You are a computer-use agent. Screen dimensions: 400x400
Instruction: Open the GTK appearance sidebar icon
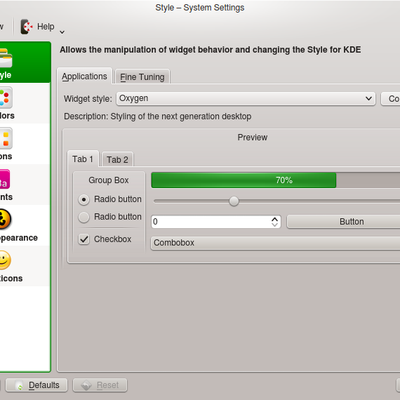(x=5, y=219)
